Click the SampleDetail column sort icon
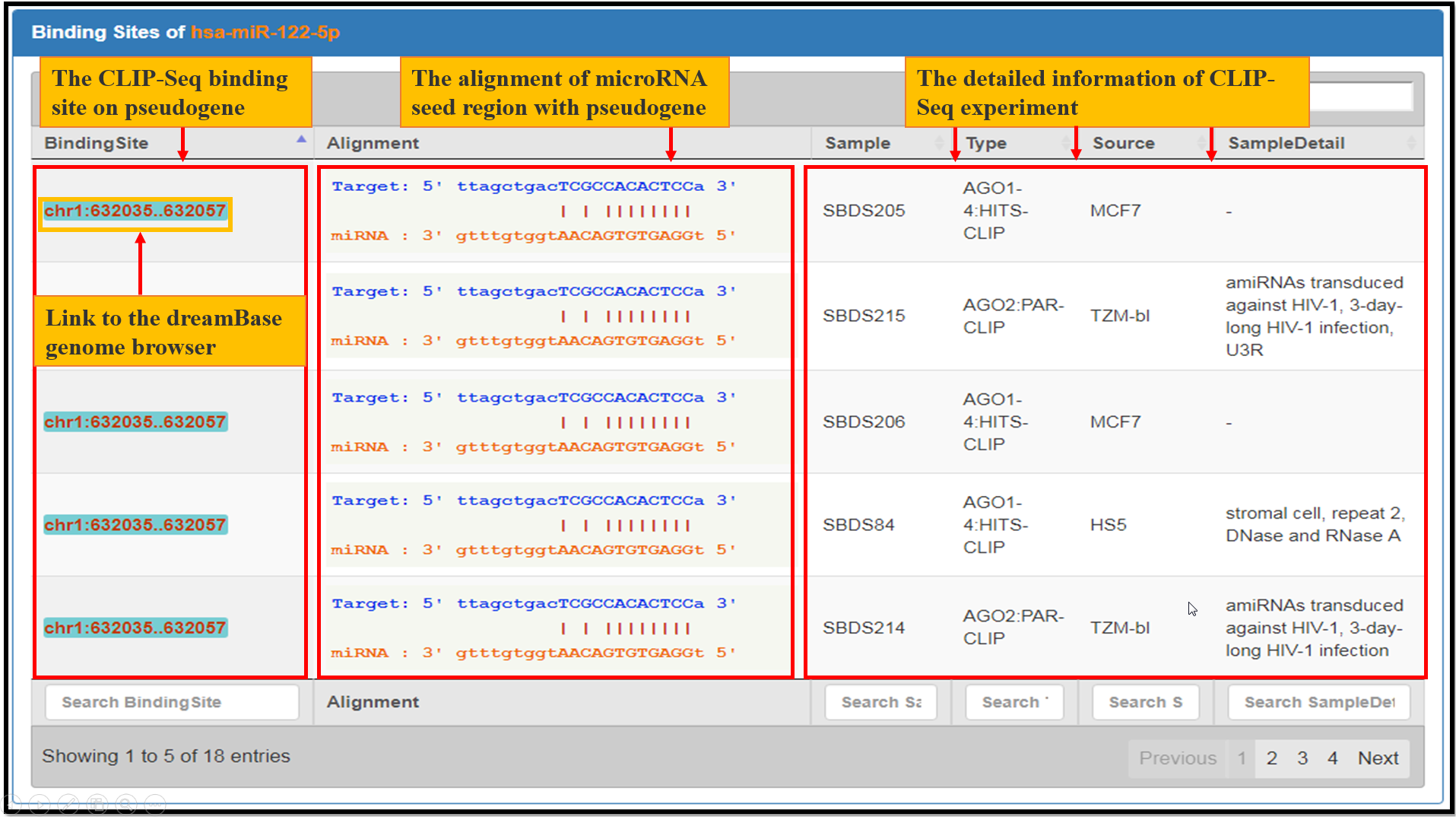The width and height of the screenshot is (1456, 817). (1410, 143)
